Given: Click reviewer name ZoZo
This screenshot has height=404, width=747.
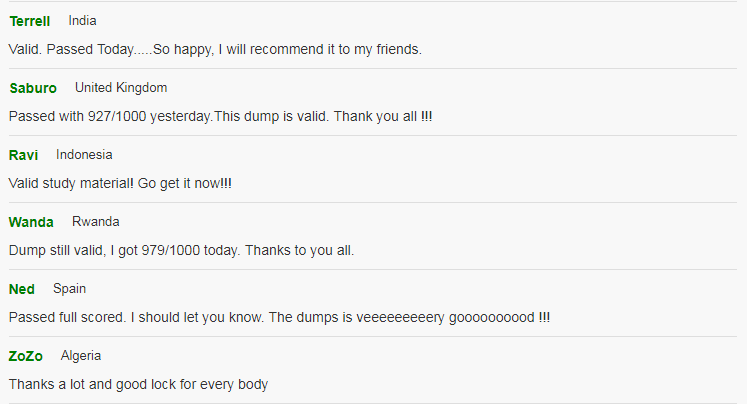Looking at the screenshot, I should [x=26, y=356].
